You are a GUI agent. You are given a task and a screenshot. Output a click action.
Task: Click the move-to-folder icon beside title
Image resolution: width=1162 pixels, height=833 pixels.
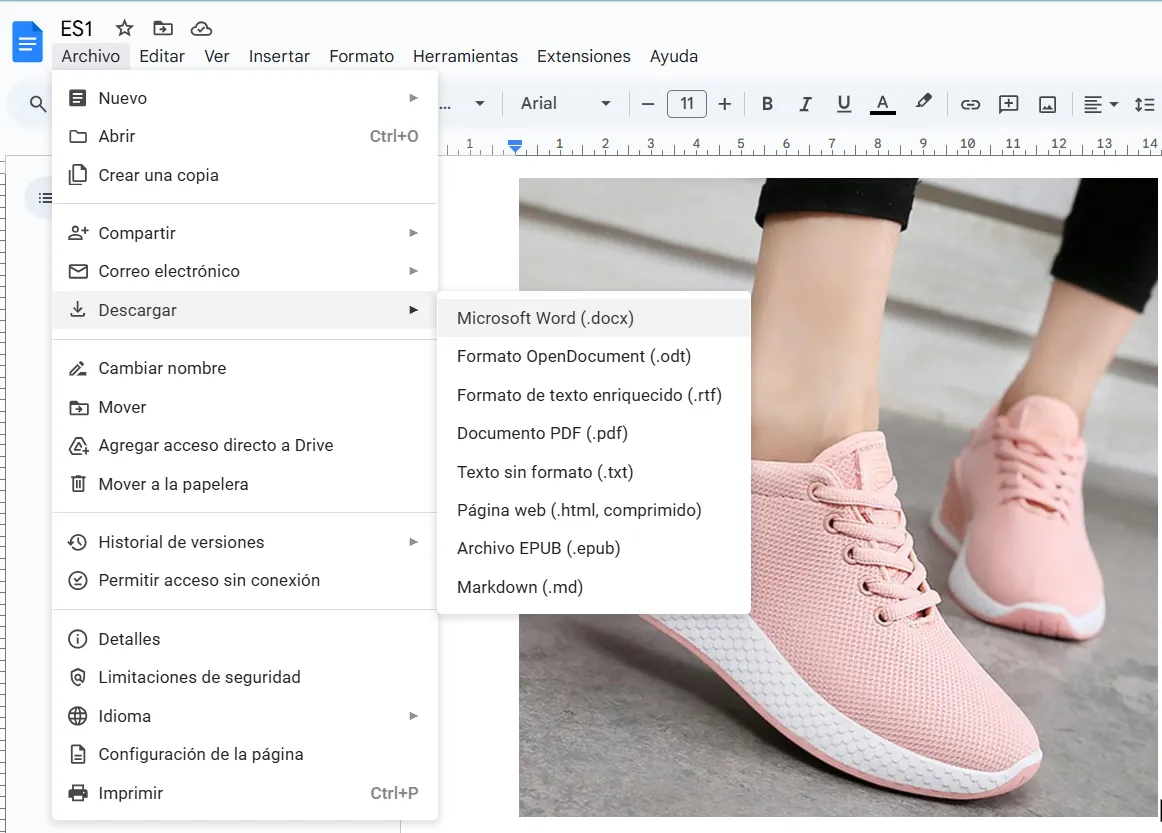(163, 28)
